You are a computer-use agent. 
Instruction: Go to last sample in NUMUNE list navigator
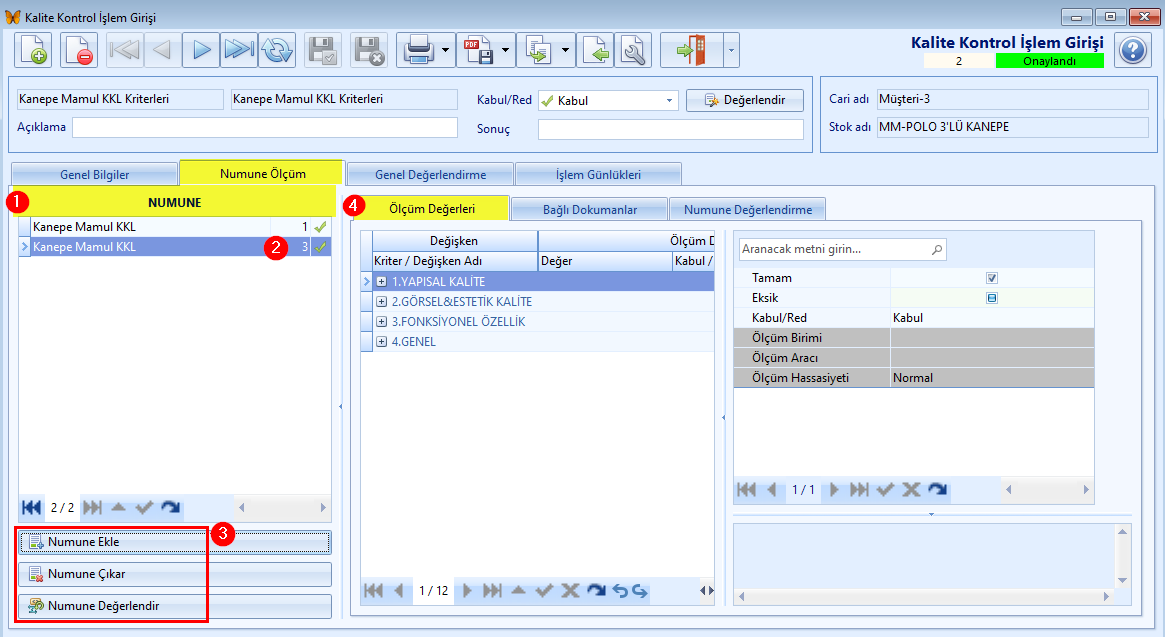(93, 508)
